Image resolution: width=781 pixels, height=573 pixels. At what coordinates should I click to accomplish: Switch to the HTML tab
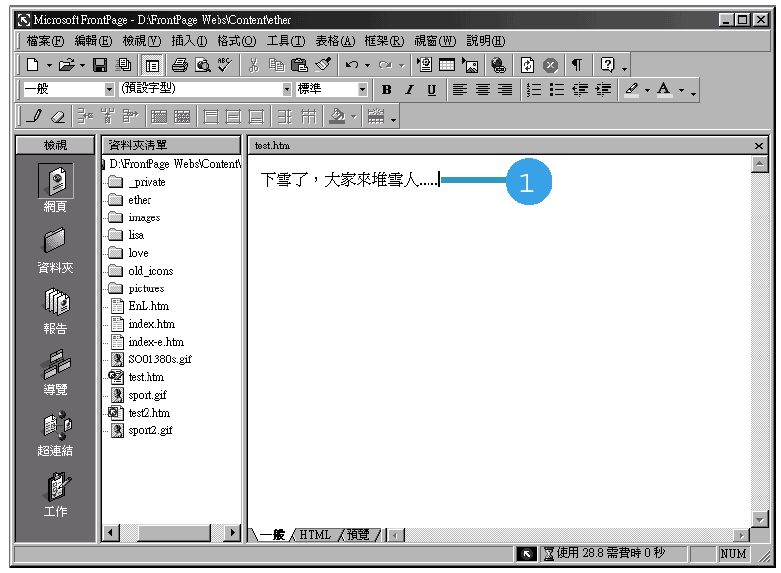pos(315,535)
